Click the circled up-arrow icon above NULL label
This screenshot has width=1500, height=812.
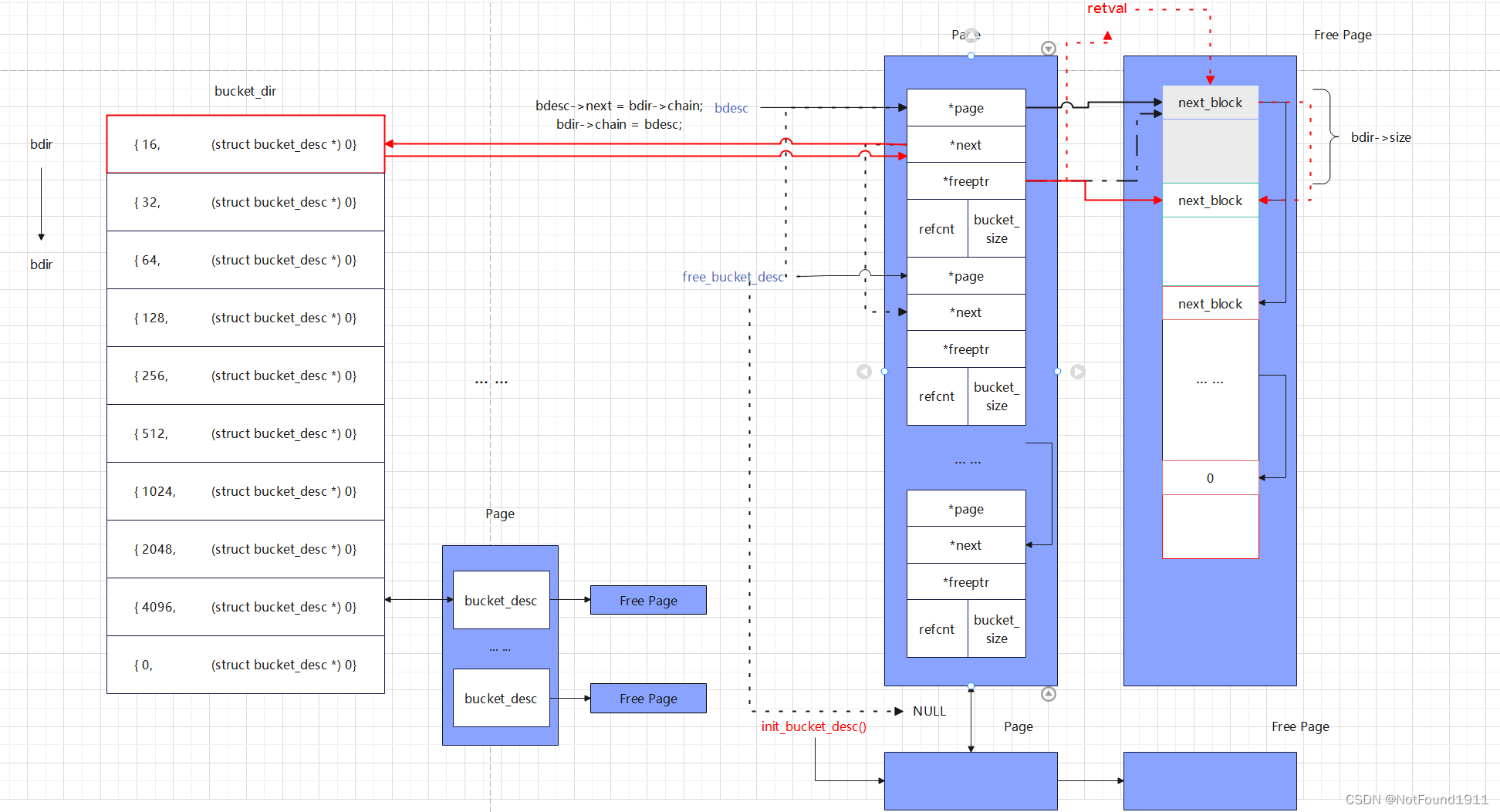click(1048, 694)
